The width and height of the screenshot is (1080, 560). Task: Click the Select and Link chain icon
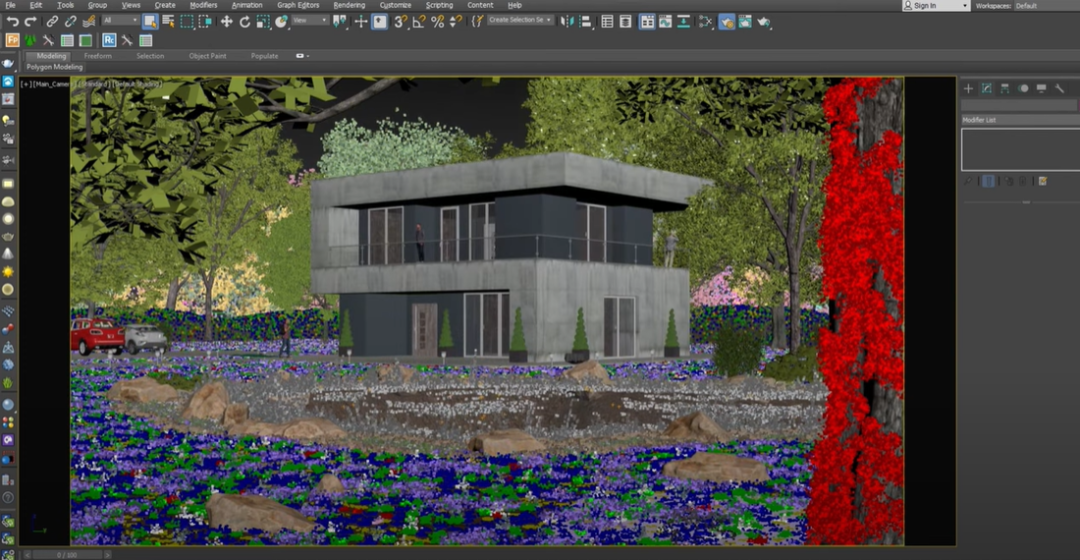52,21
